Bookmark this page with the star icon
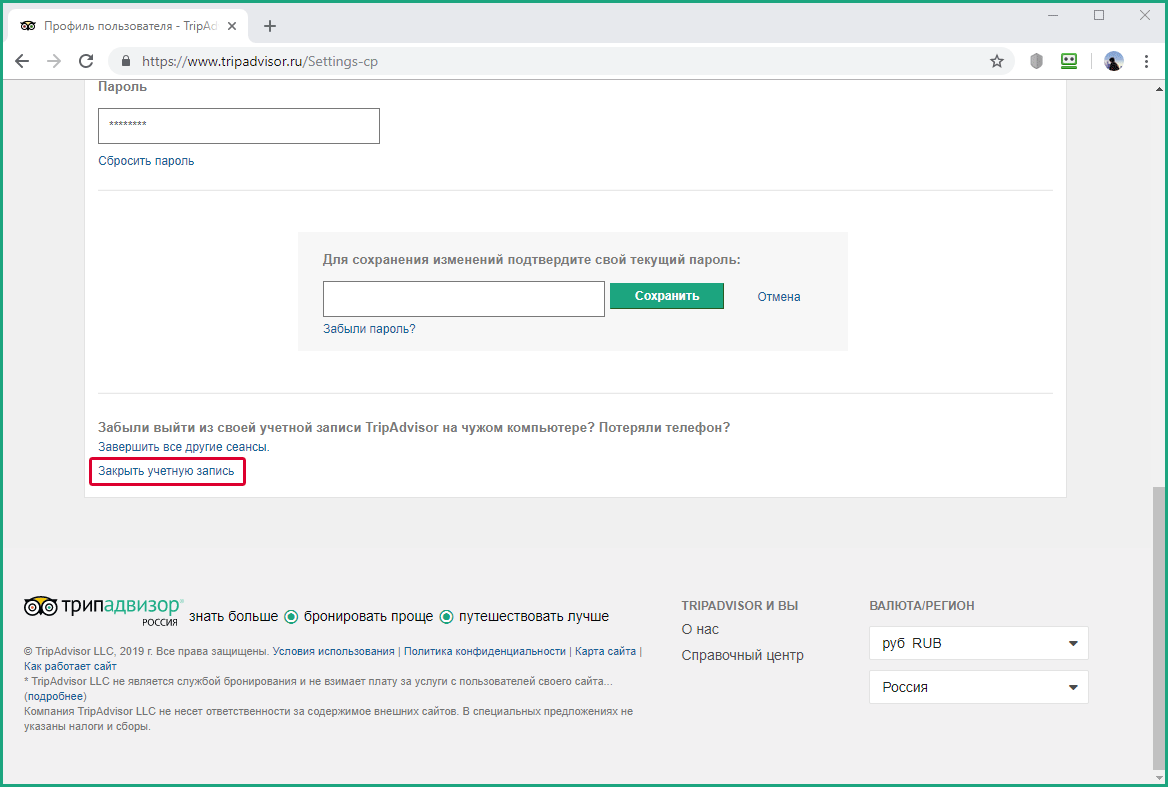This screenshot has width=1168, height=787. point(997,61)
